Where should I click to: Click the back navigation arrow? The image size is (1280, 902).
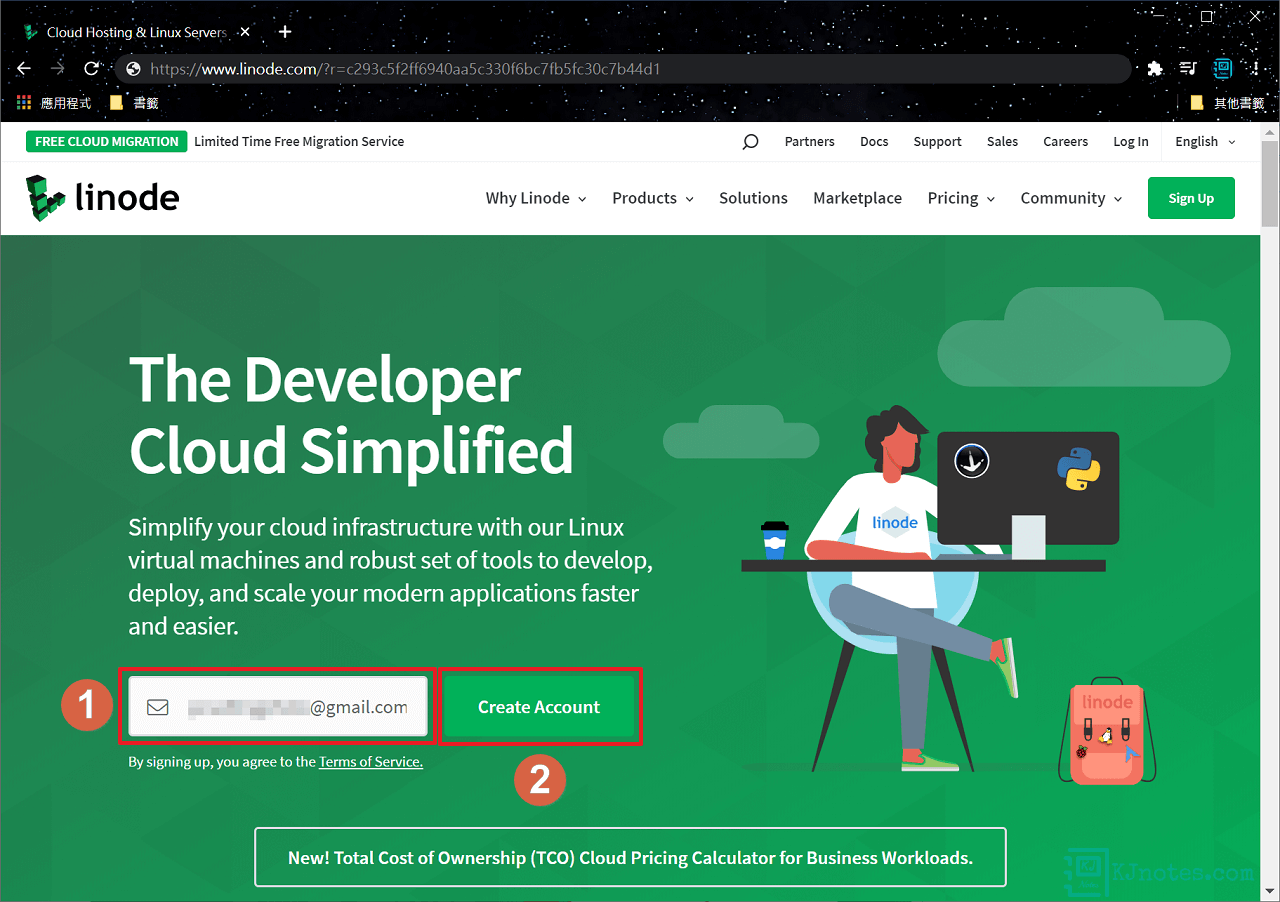click(23, 68)
